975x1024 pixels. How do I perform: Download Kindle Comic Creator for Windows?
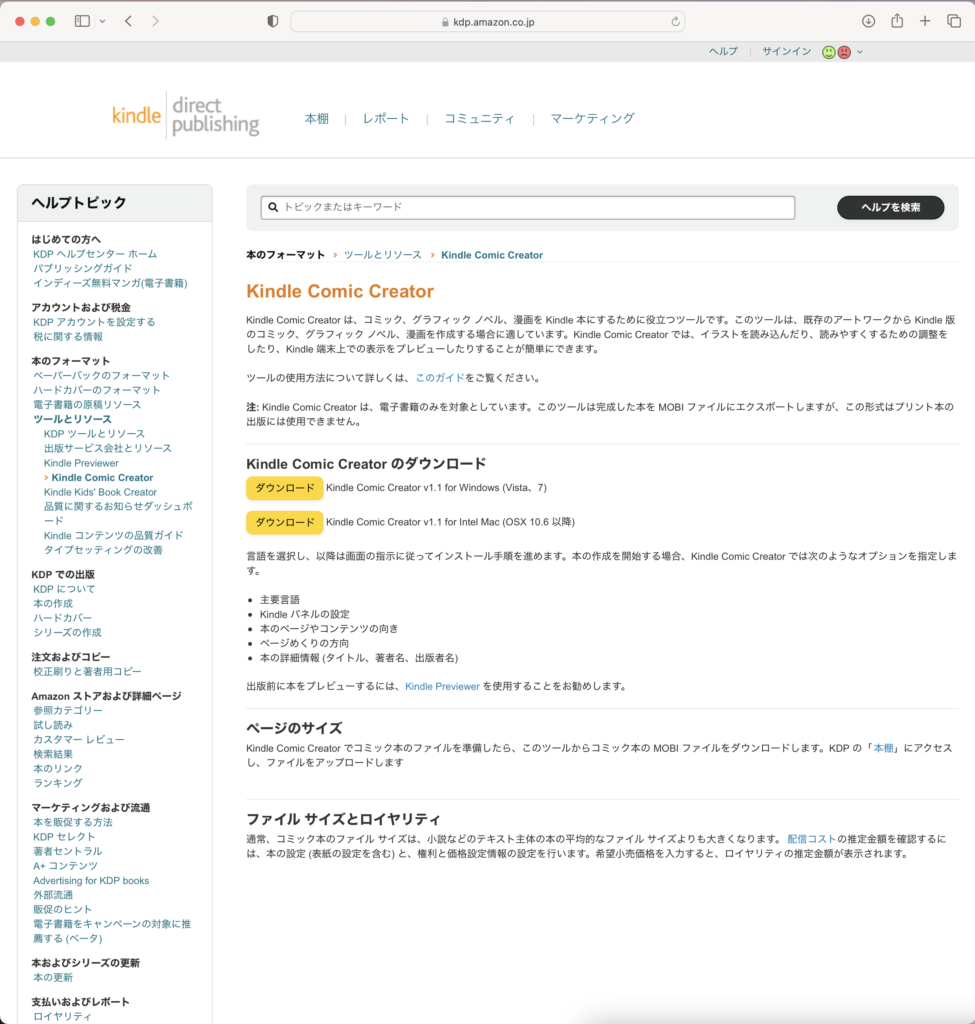(x=284, y=488)
